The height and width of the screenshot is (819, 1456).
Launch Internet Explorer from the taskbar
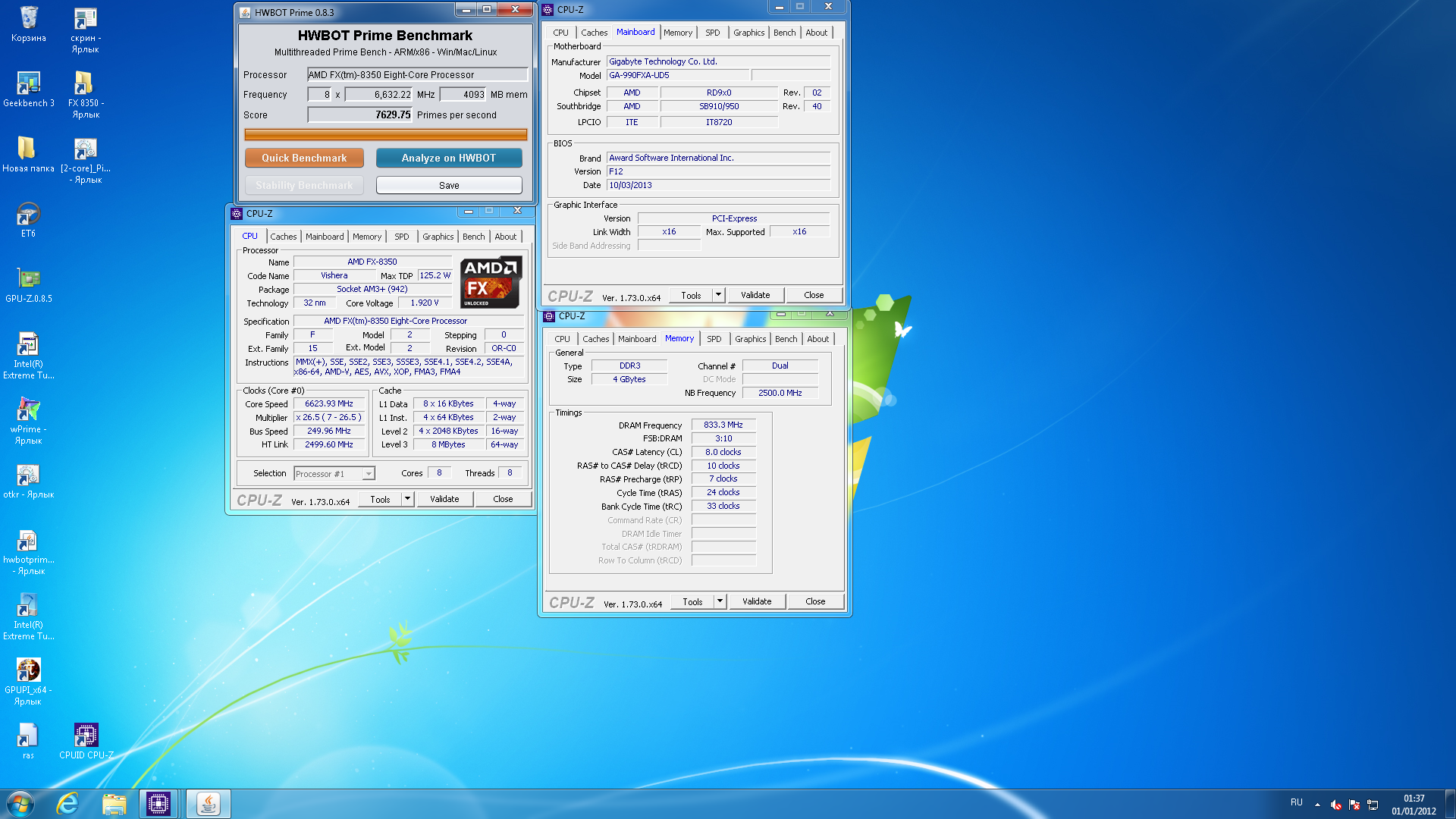[x=67, y=804]
